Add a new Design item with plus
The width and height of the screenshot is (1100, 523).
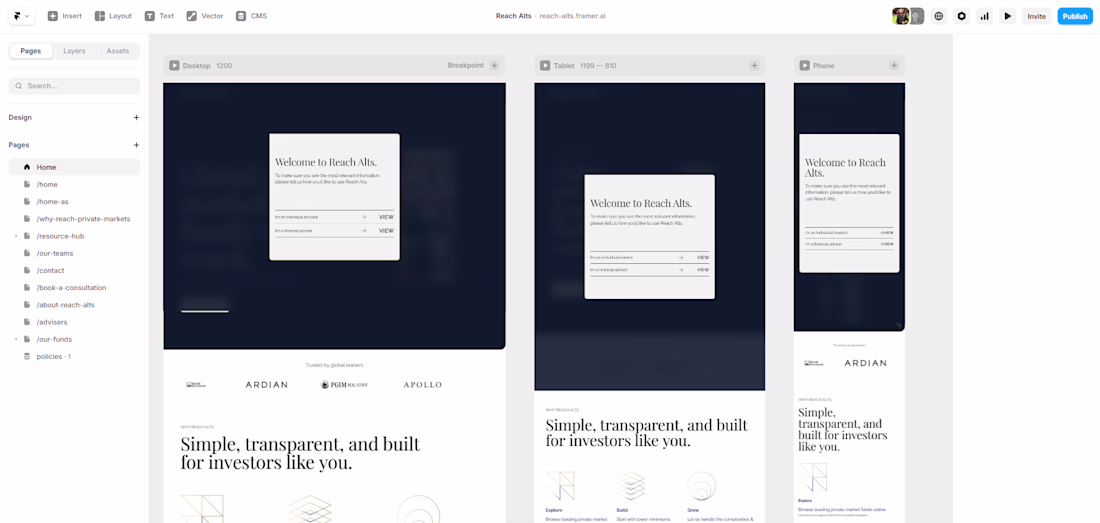pos(136,118)
